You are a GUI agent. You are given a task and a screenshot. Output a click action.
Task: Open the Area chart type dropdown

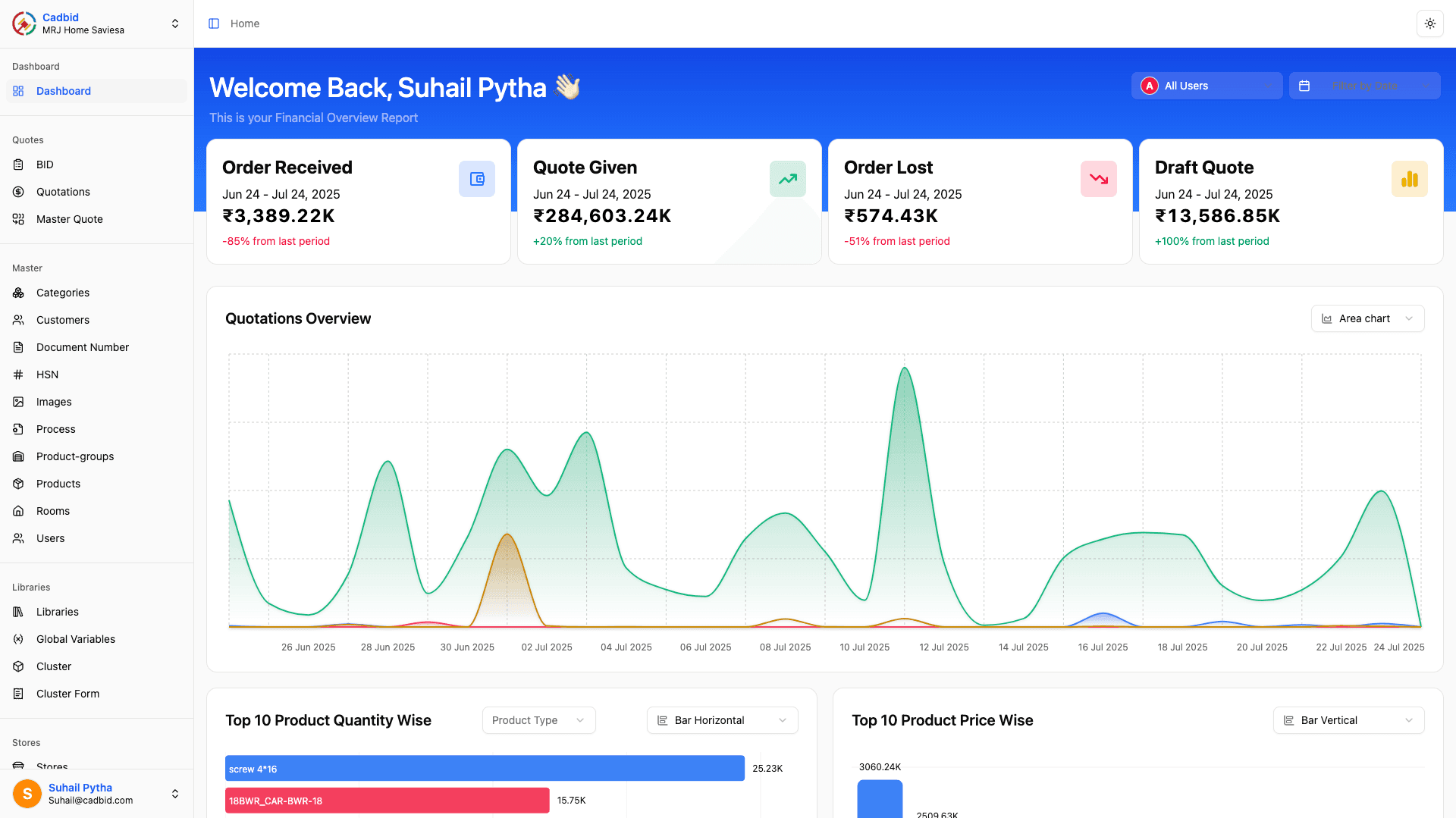point(1367,318)
